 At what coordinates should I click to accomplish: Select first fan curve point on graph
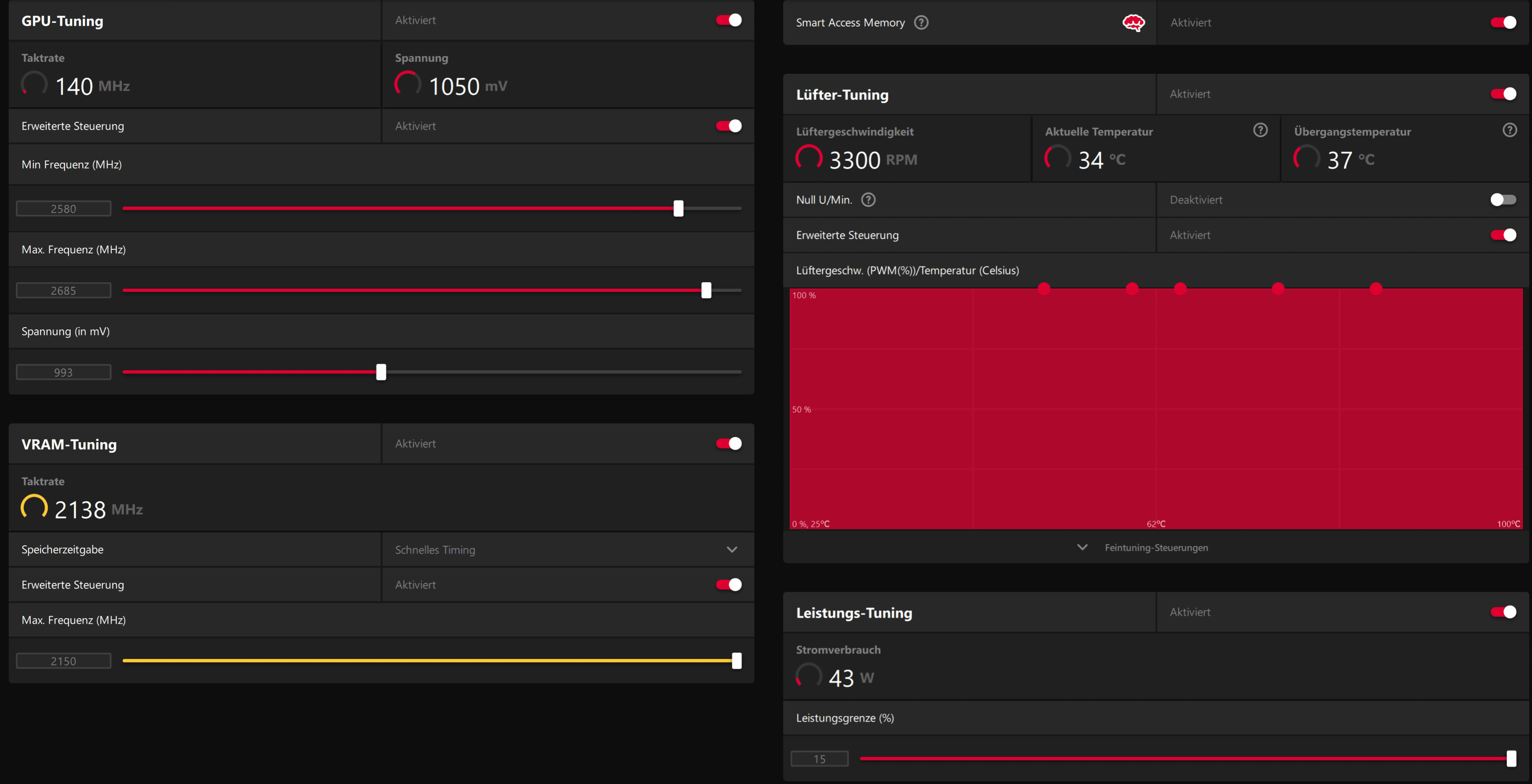(x=1044, y=289)
